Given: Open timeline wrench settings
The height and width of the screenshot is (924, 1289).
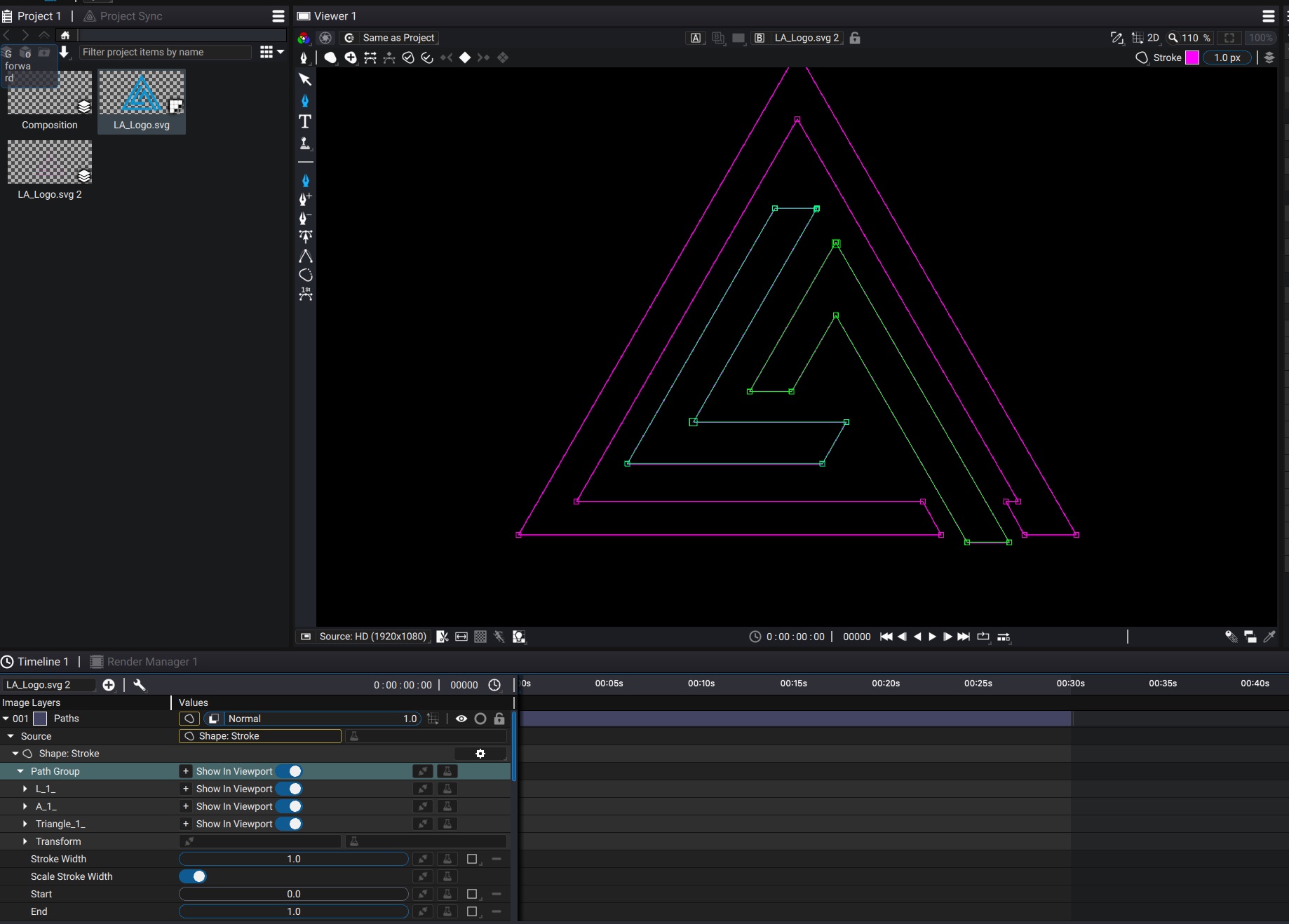Looking at the screenshot, I should [x=140, y=685].
